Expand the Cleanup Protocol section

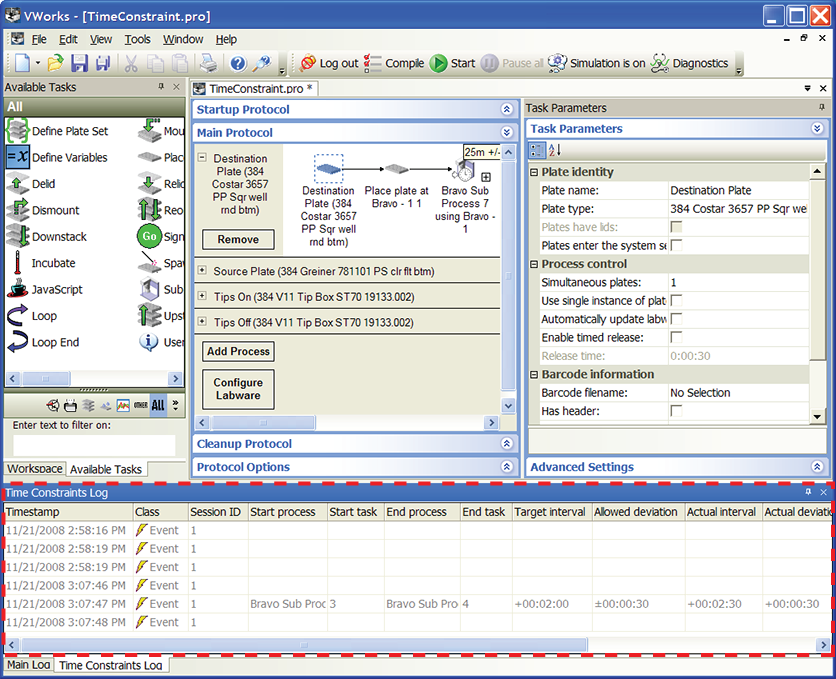coord(507,444)
